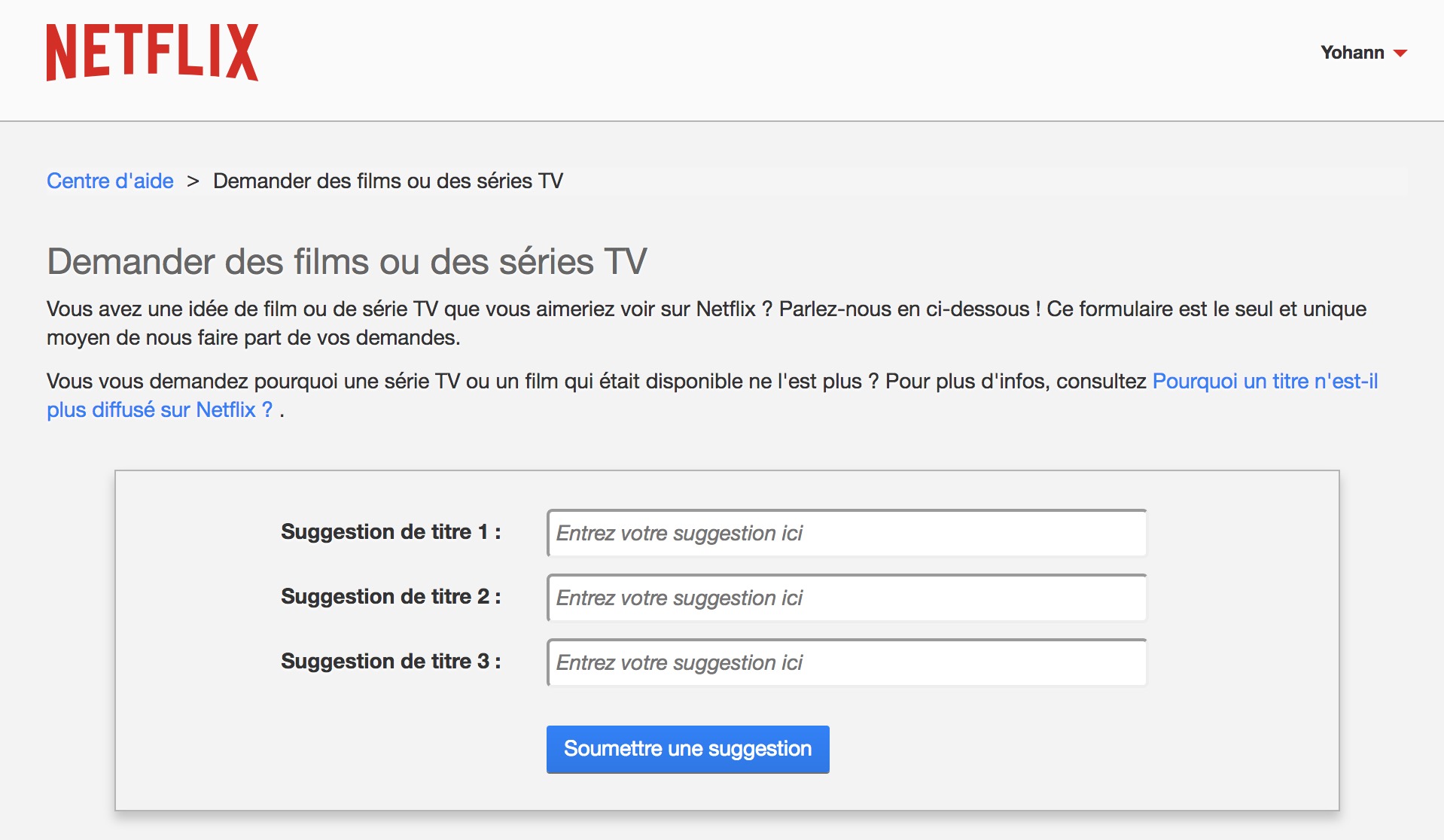Click the "Suggestion de titre 2" label

391,597
